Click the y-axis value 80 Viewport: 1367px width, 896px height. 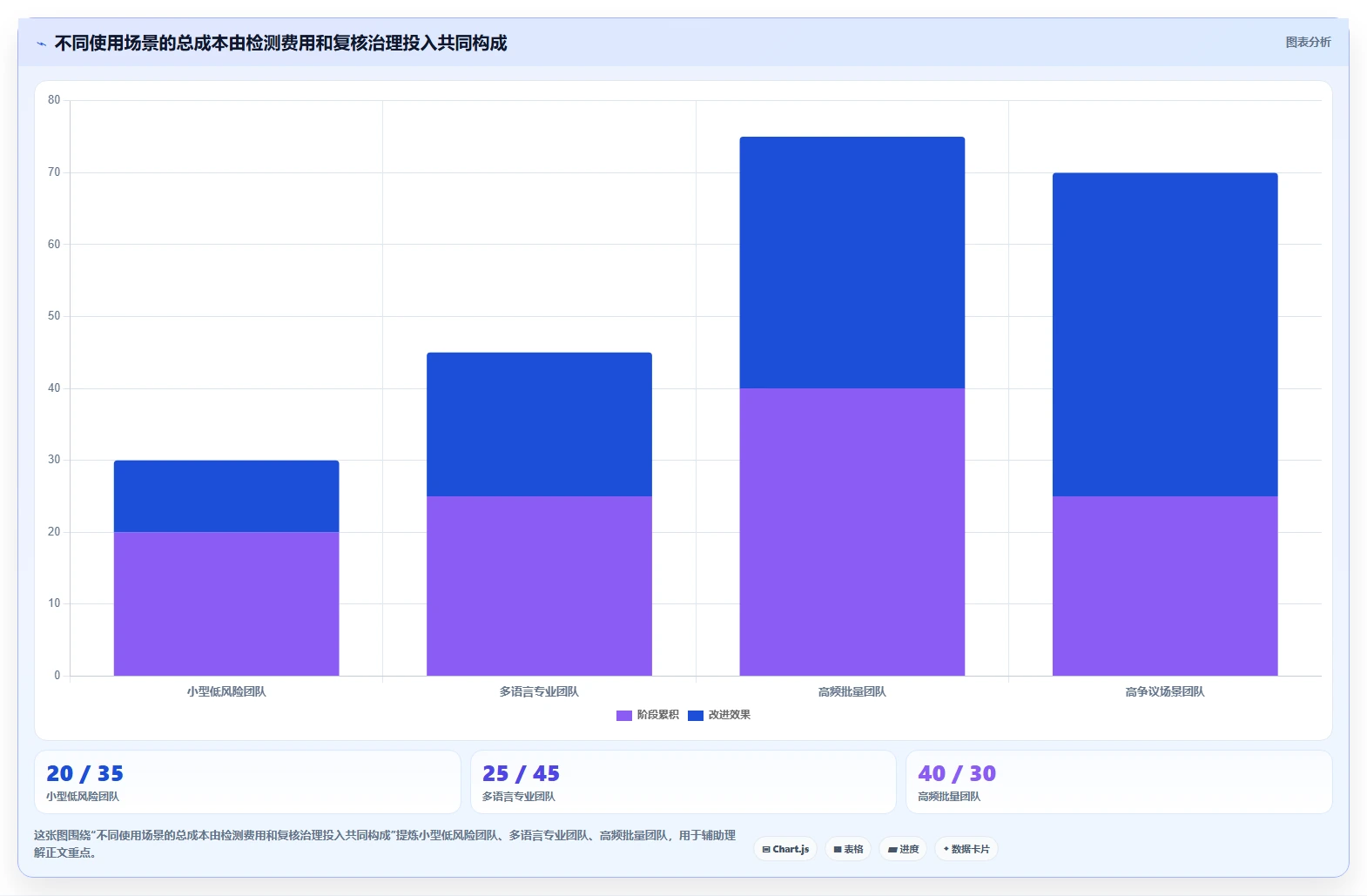[54, 100]
